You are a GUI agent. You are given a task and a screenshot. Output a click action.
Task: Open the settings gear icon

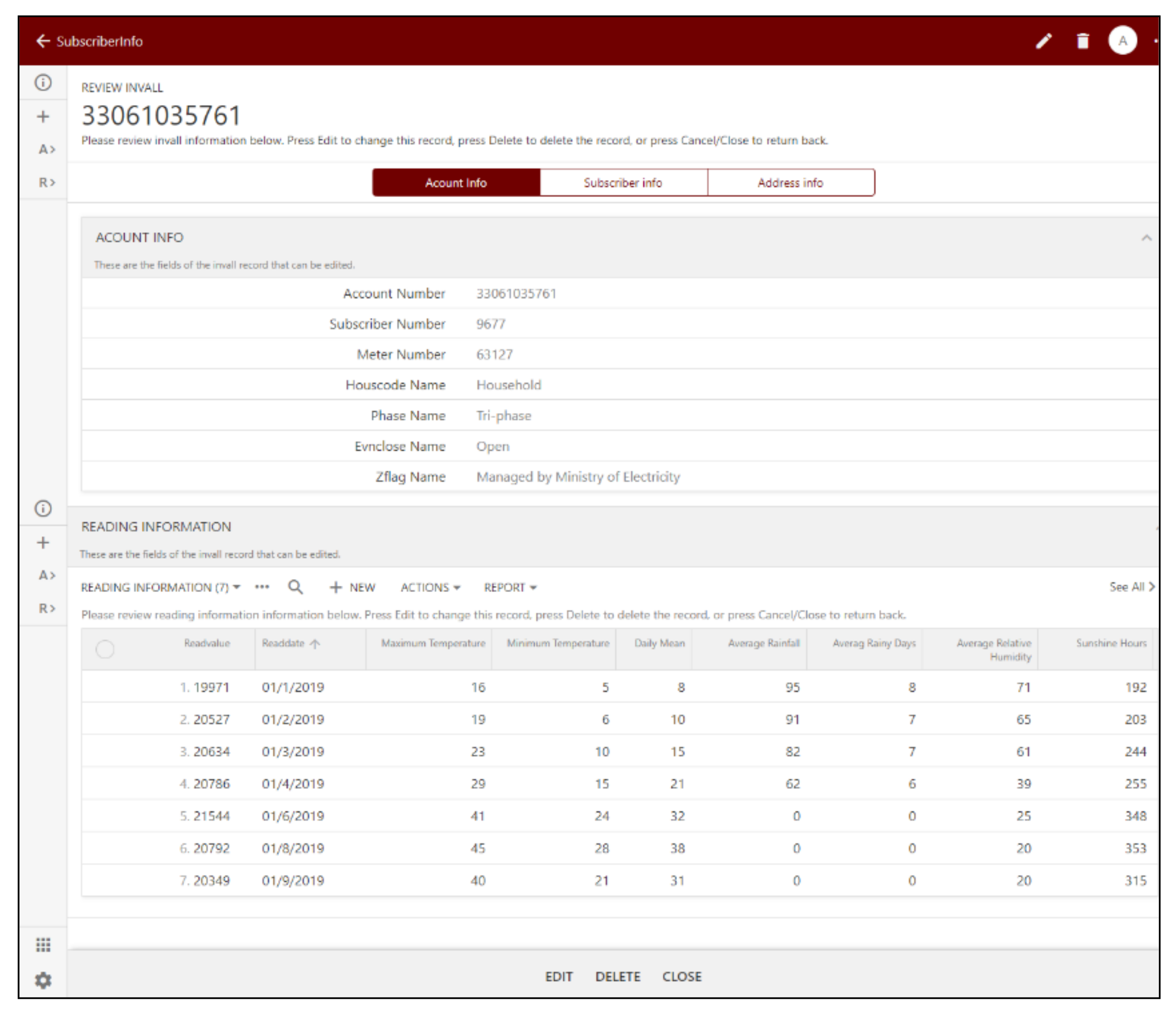[43, 980]
